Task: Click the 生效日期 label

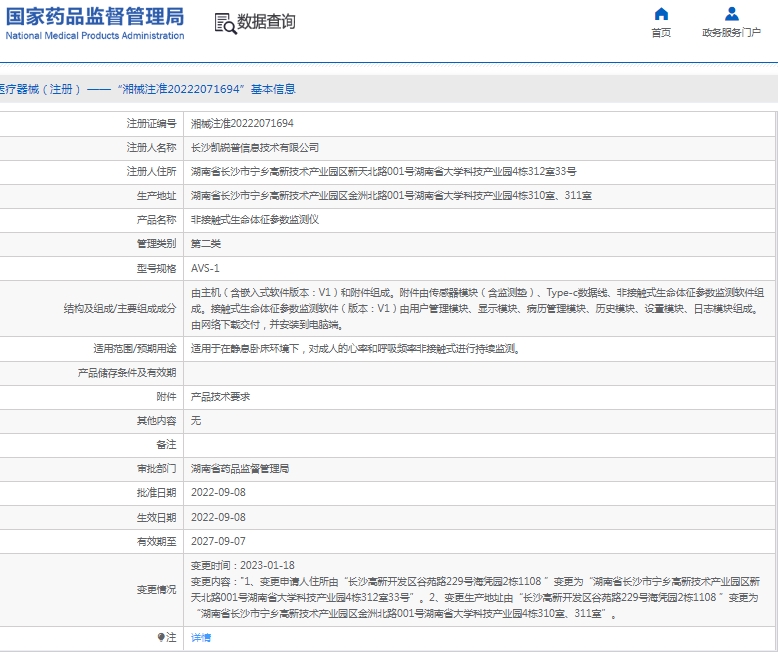Action: 156,518
